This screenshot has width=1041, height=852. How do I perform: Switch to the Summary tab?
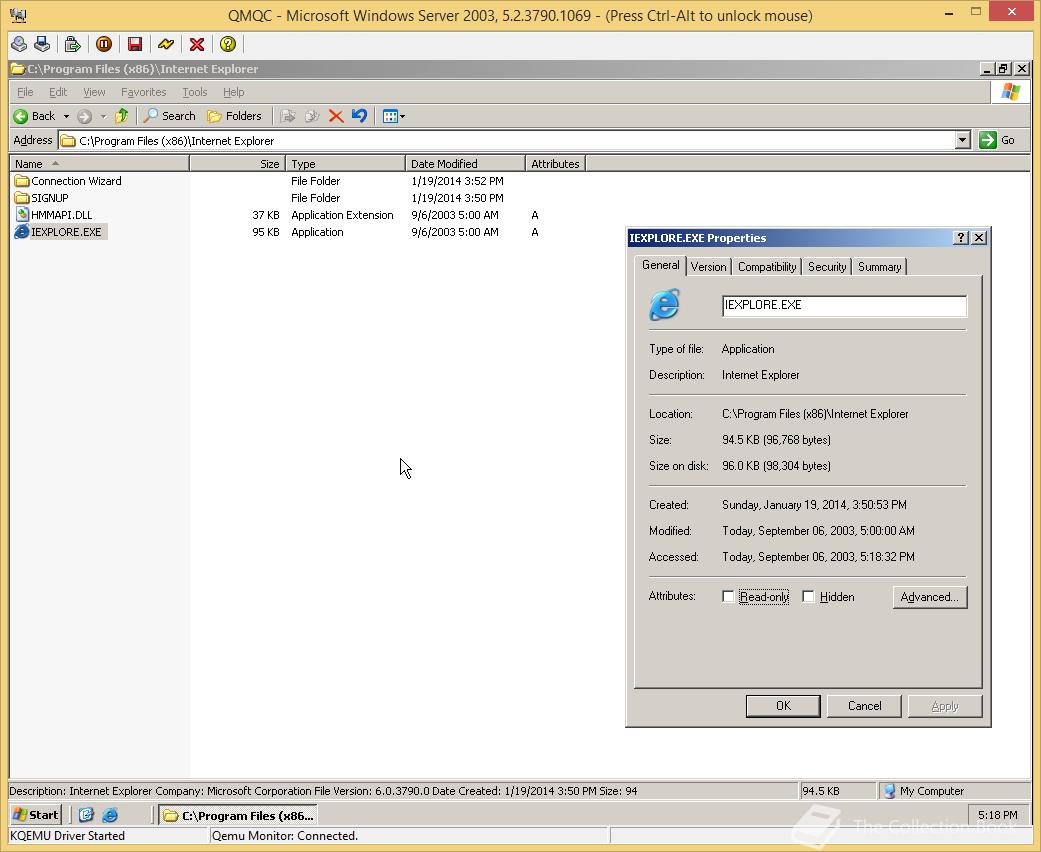880,267
